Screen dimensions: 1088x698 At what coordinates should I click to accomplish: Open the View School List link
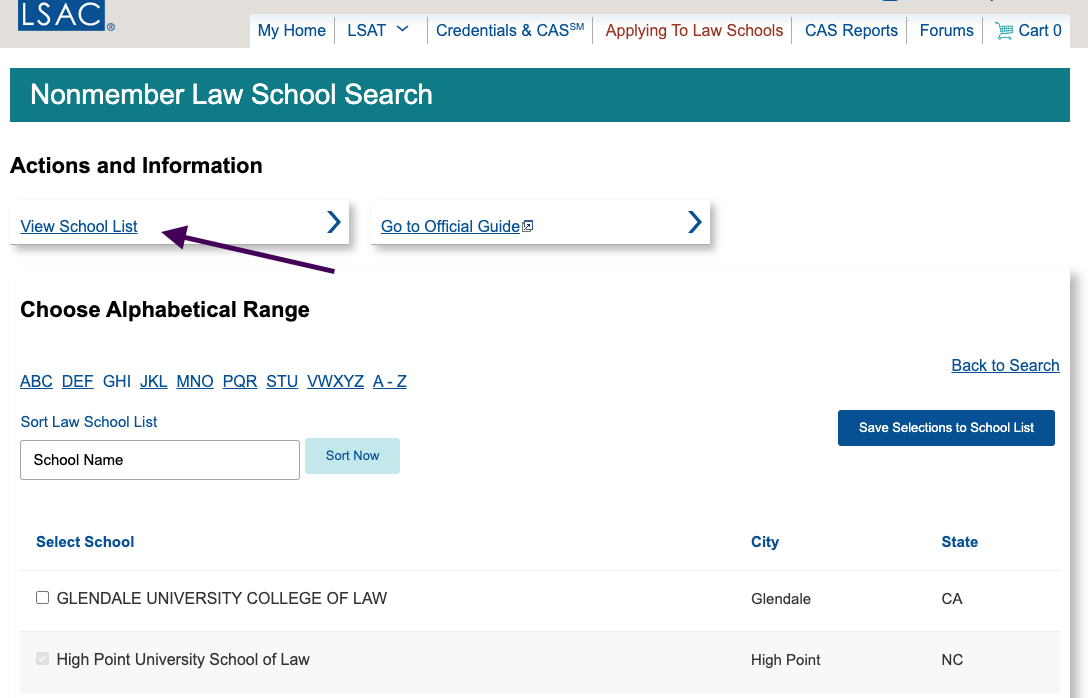click(78, 226)
